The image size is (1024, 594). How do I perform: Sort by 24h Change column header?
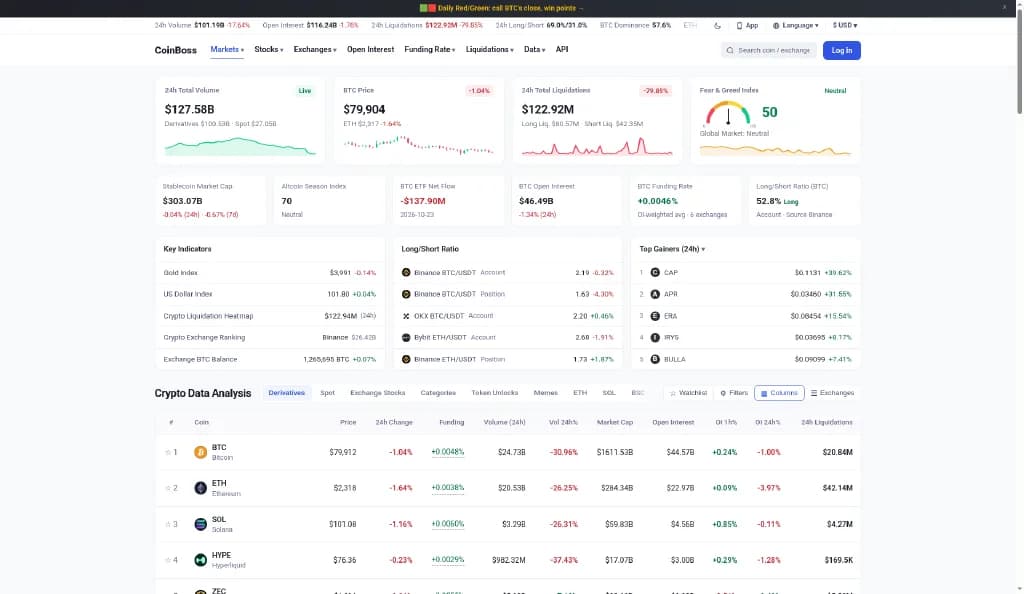point(394,422)
